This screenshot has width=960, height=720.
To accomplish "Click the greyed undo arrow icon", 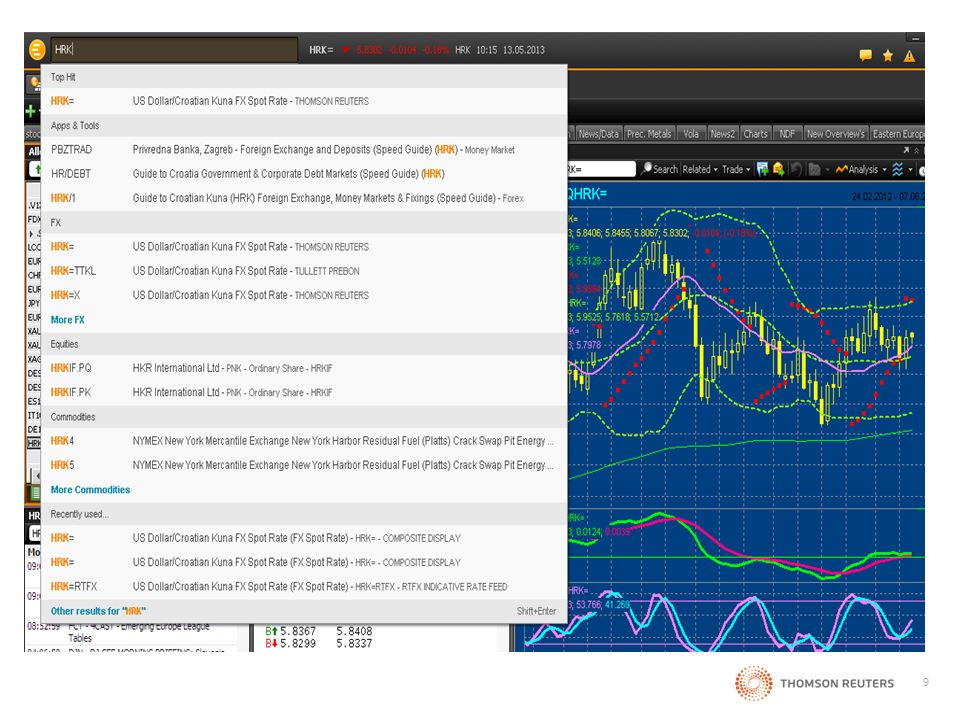I will (796, 169).
